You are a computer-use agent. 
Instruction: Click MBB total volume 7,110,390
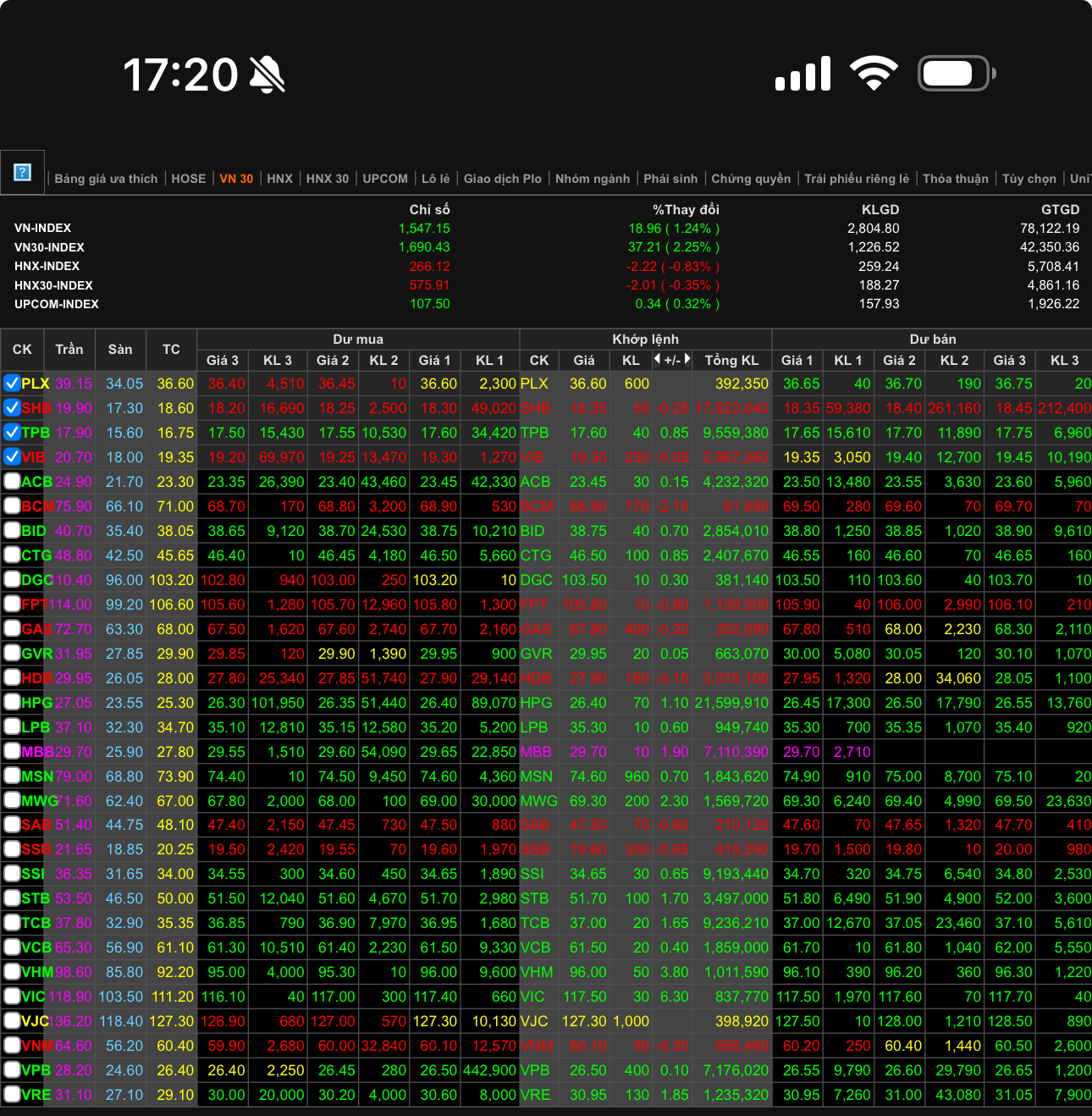[736, 752]
